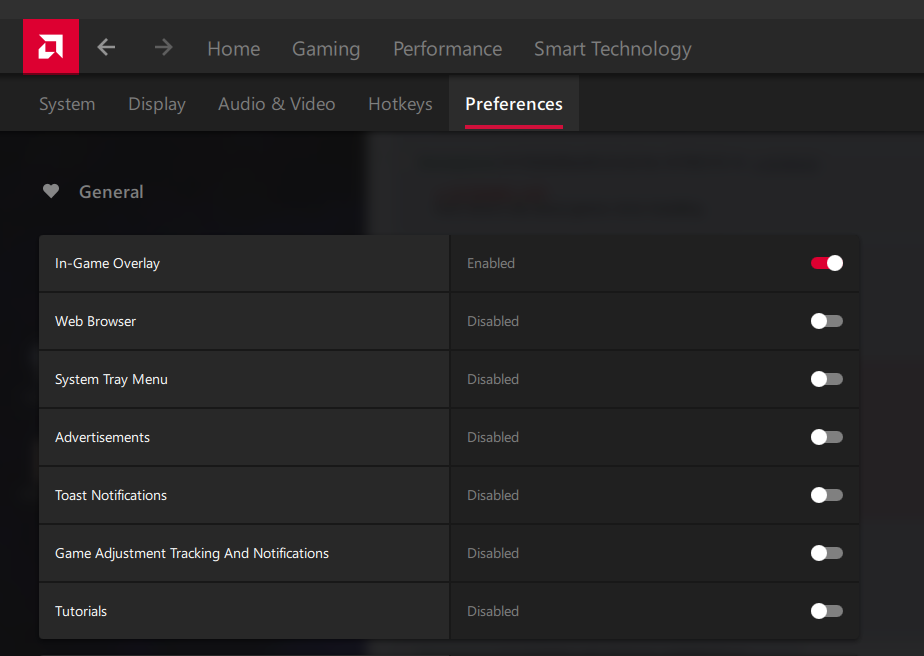Viewport: 924px width, 656px height.
Task: Switch to the Audio & Video tab
Action: click(x=276, y=104)
